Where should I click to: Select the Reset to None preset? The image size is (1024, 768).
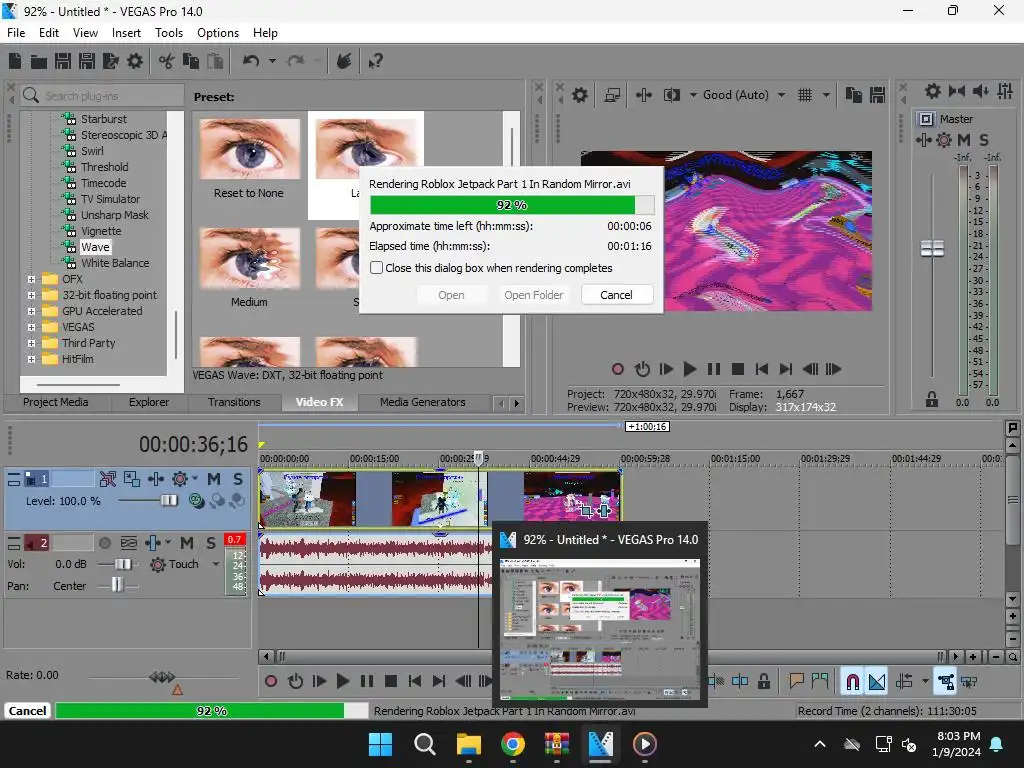click(x=249, y=159)
